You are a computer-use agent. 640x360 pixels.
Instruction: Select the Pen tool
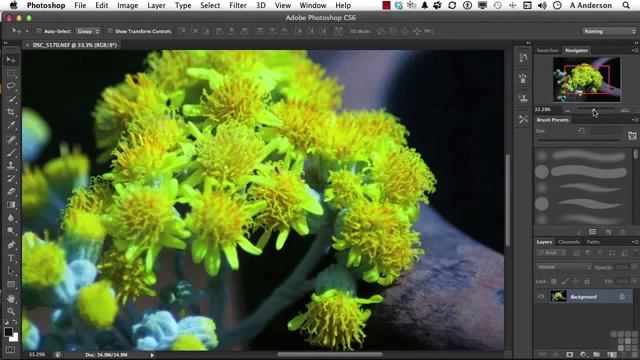pyautogui.click(x=11, y=245)
